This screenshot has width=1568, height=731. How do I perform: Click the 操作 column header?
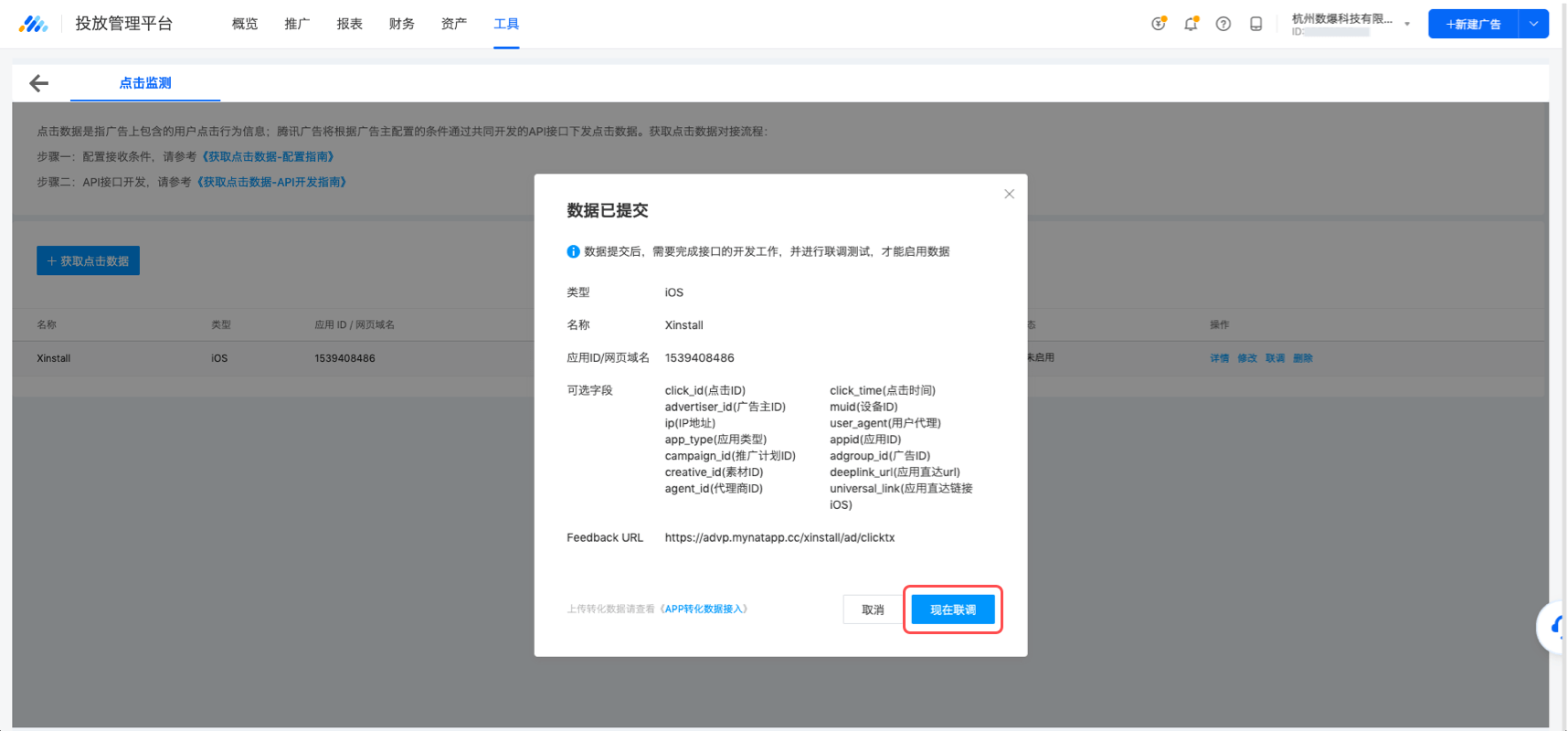click(1219, 324)
